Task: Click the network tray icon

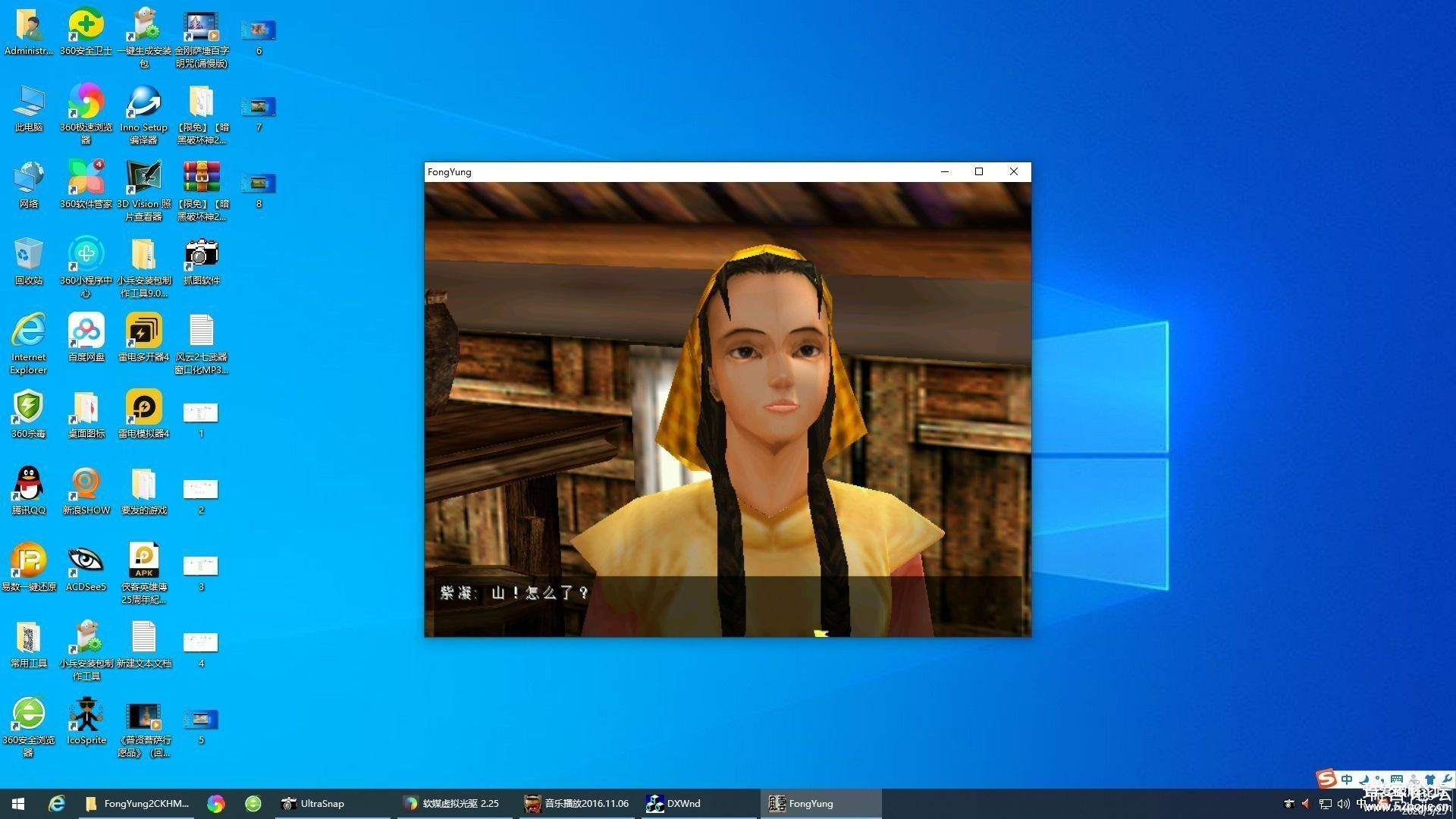Action: click(x=1326, y=804)
